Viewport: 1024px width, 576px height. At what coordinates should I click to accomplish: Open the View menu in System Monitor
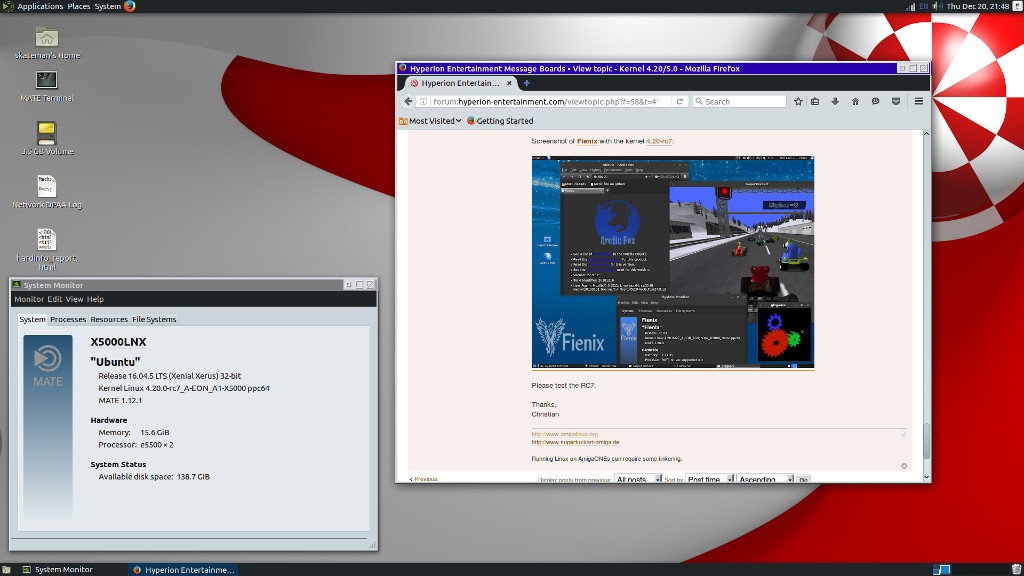tap(74, 299)
